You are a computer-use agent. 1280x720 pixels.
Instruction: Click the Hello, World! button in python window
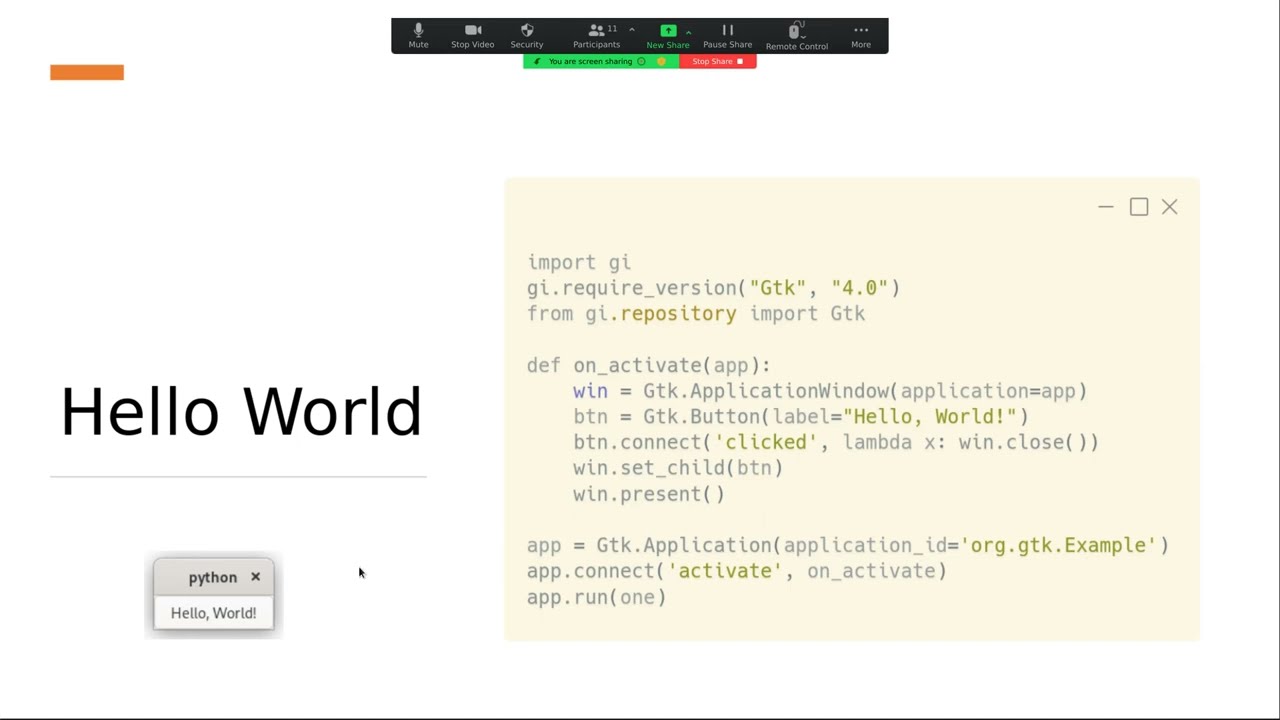(x=213, y=613)
